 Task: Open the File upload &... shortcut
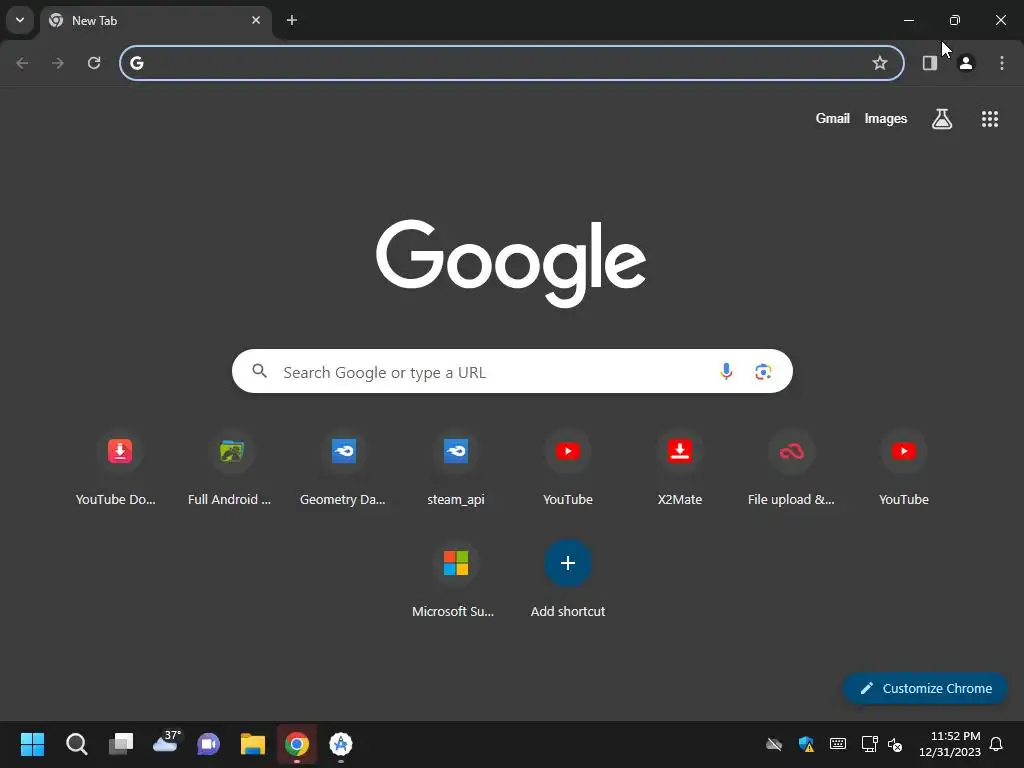(792, 469)
